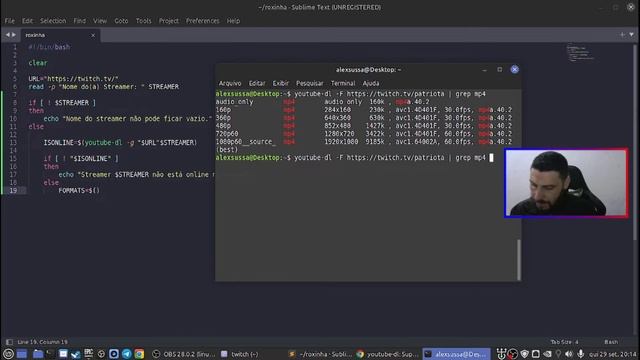This screenshot has height=360, width=640.
Task: Click the Sublime minimap code preview
Action: point(580,52)
